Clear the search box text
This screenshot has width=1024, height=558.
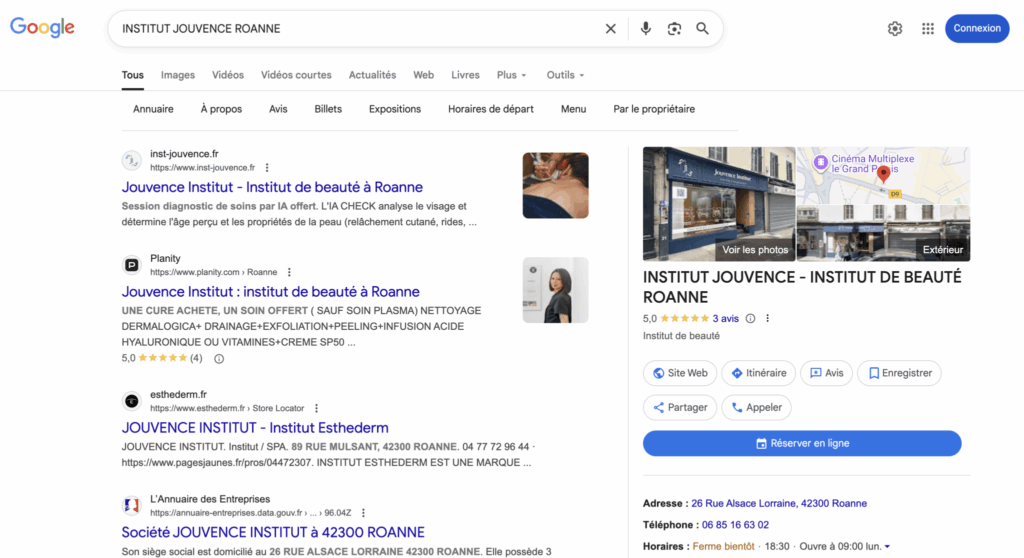(x=610, y=29)
